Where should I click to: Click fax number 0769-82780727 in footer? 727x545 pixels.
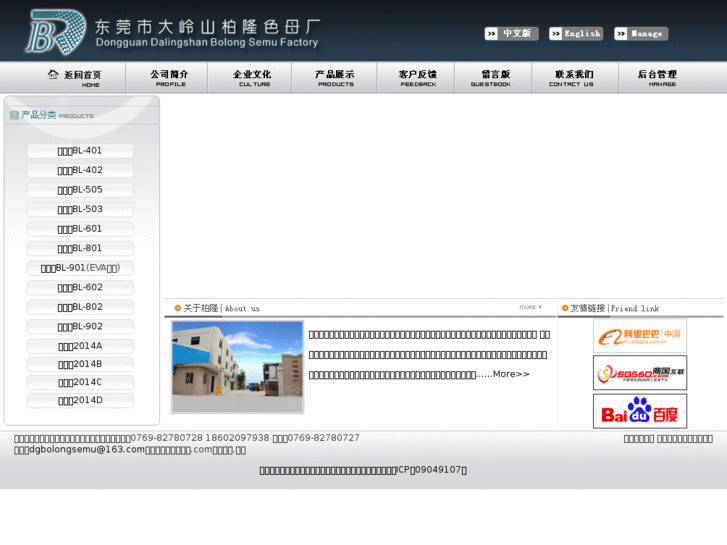[x=324, y=438]
